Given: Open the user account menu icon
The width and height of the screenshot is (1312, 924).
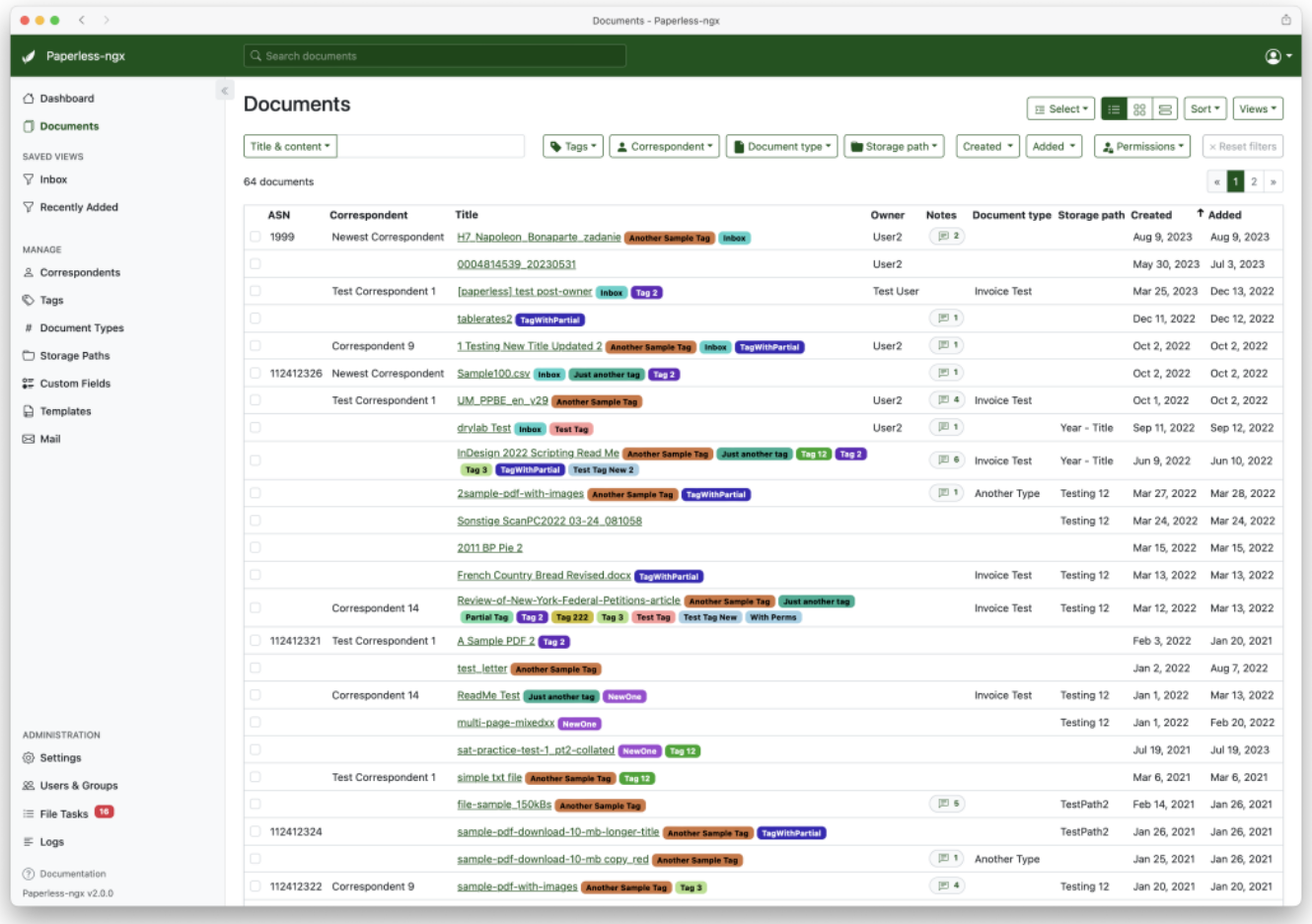Looking at the screenshot, I should pos(1278,56).
